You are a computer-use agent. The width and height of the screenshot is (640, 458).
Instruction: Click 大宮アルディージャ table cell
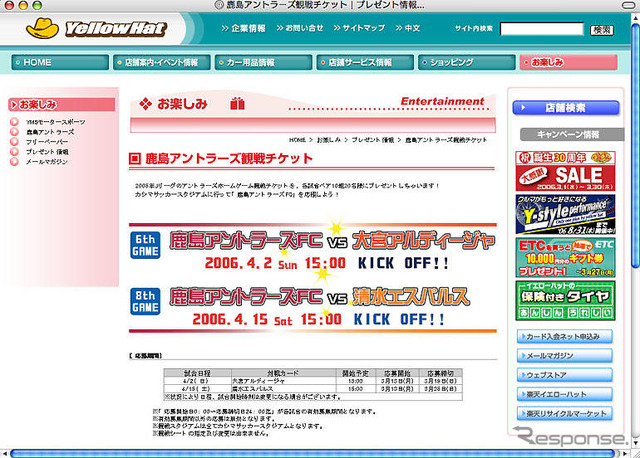click(283, 381)
